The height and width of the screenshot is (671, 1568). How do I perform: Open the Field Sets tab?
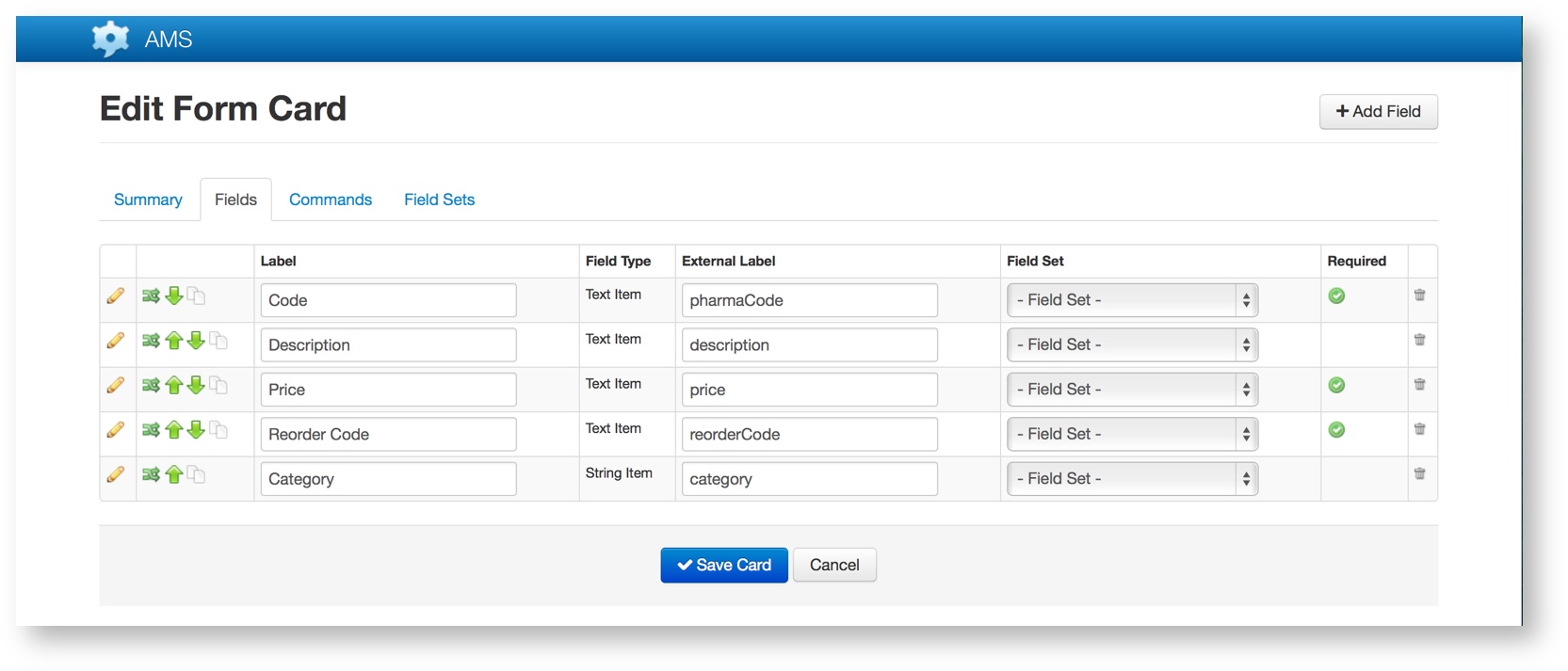click(439, 200)
